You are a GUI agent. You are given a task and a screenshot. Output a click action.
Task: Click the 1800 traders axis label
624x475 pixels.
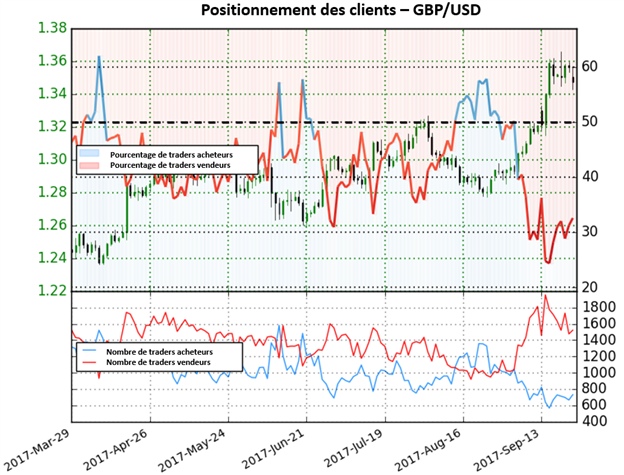(599, 307)
